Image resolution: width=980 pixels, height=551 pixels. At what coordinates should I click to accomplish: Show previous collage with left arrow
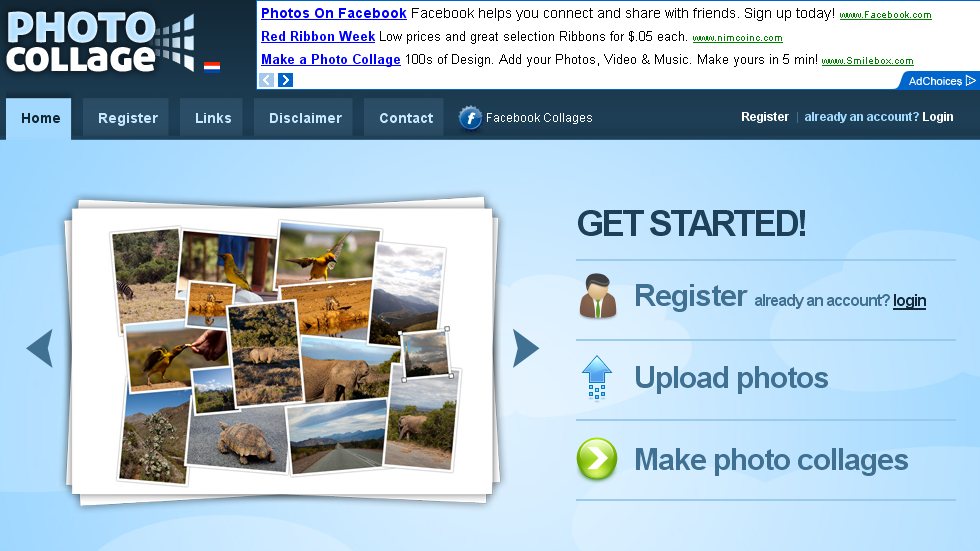[x=39, y=348]
